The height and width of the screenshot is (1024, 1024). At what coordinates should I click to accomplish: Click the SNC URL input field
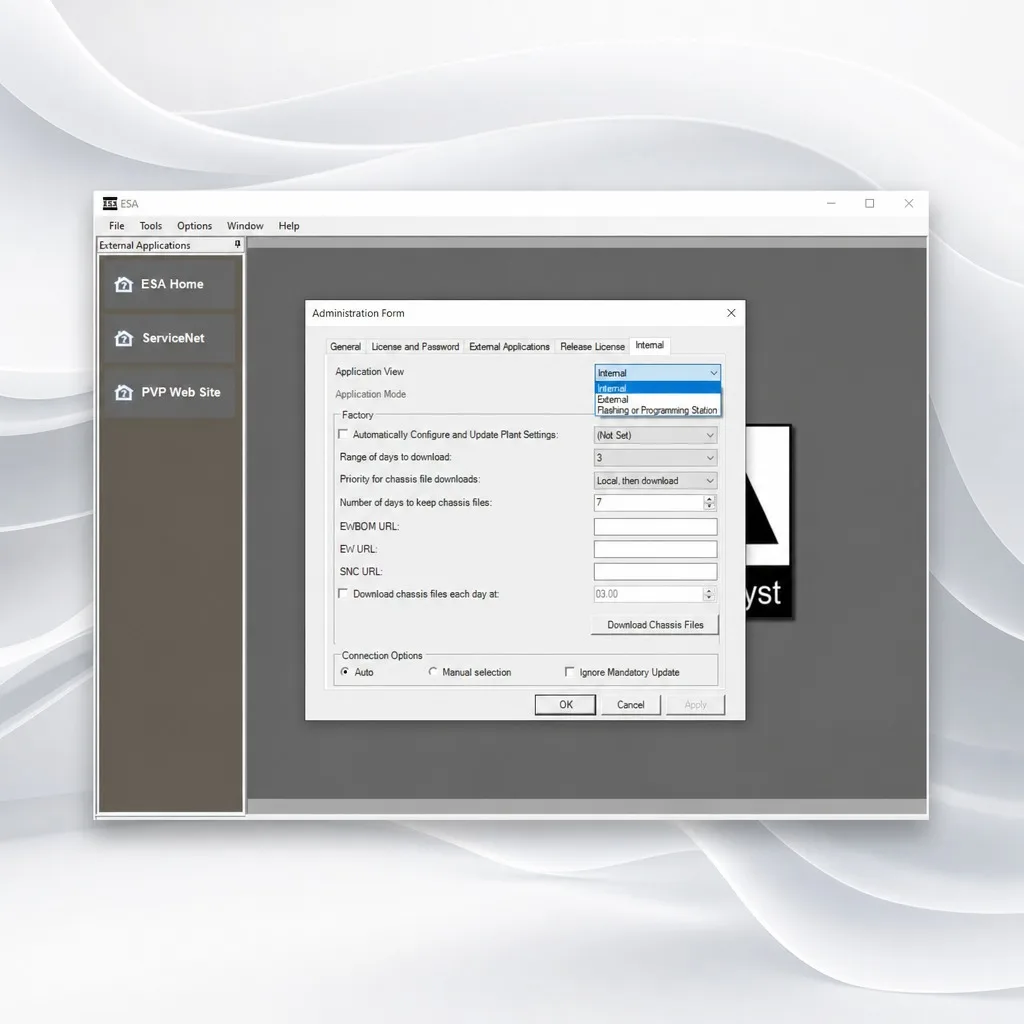(655, 572)
